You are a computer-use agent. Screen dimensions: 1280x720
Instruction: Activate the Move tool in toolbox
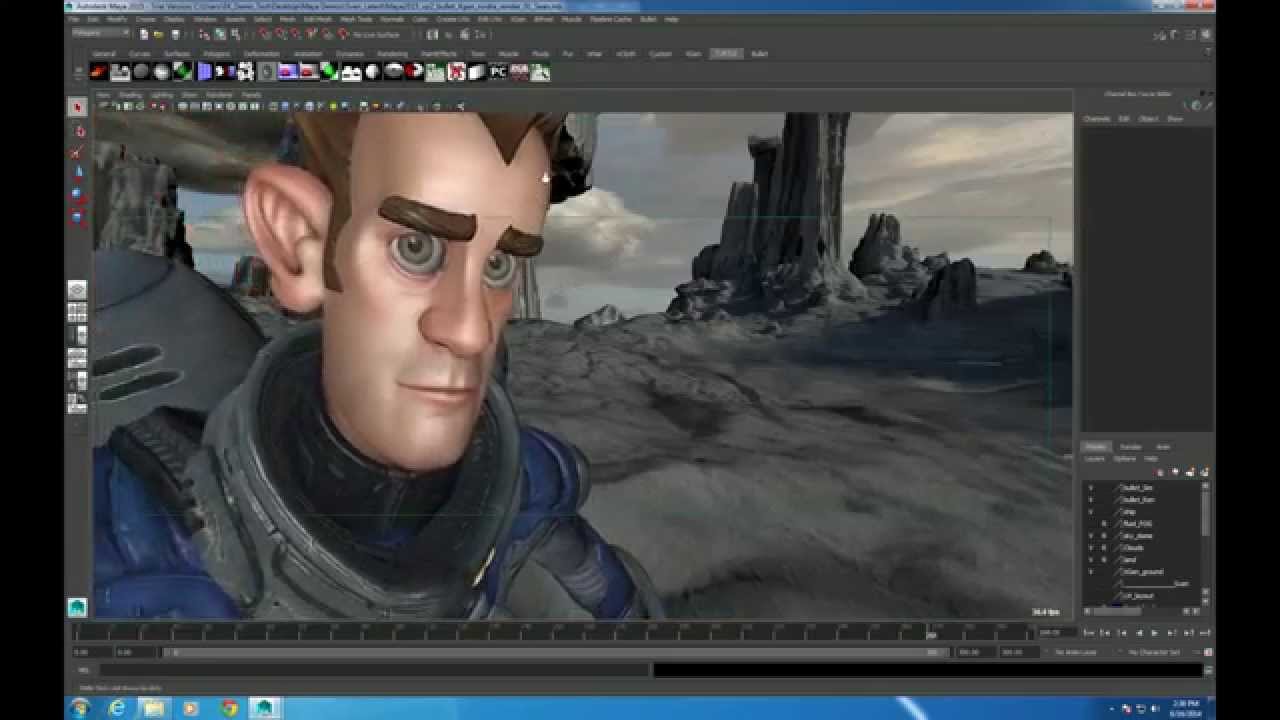(x=77, y=173)
